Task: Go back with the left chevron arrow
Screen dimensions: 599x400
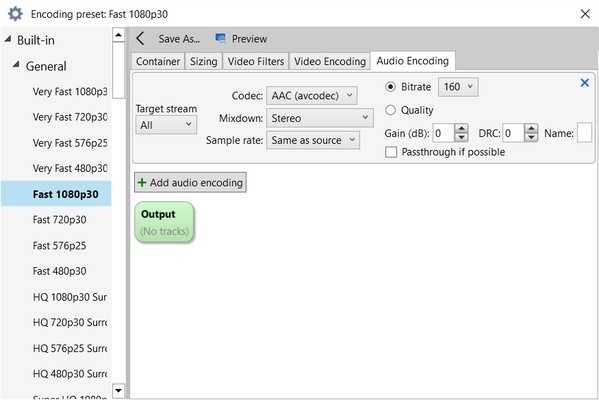Action: (x=140, y=39)
